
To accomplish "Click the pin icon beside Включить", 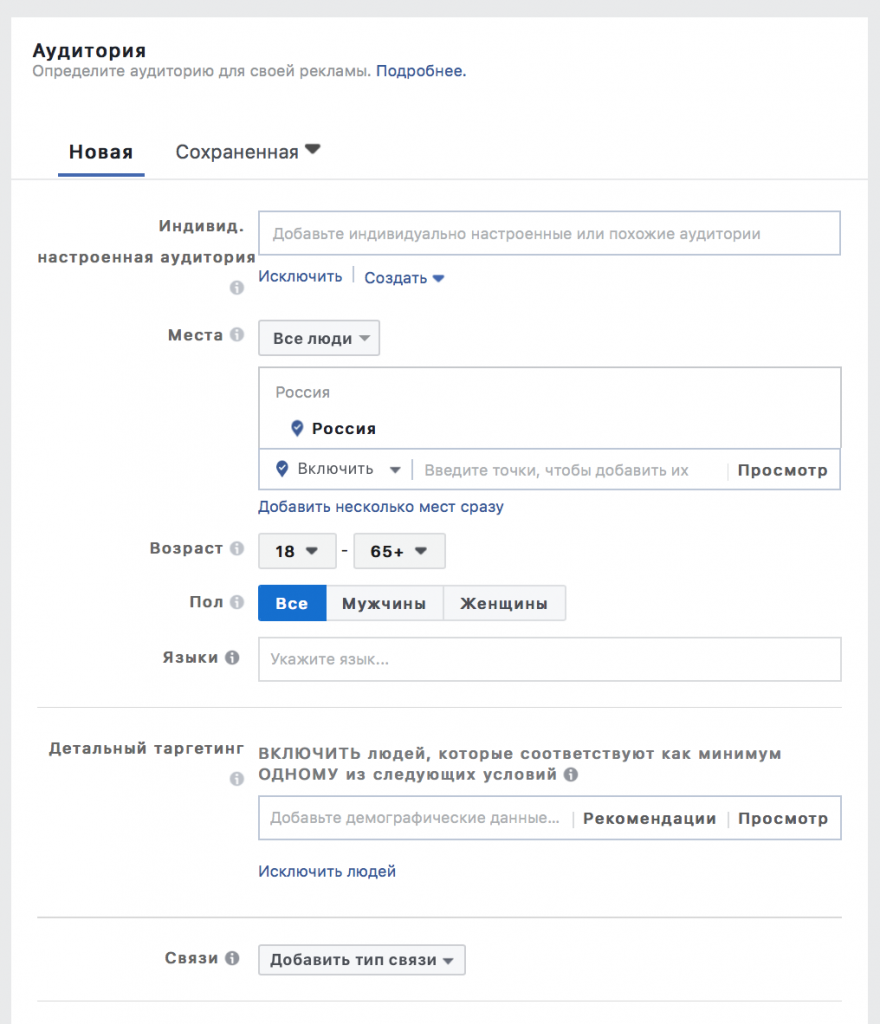I will tap(282, 469).
